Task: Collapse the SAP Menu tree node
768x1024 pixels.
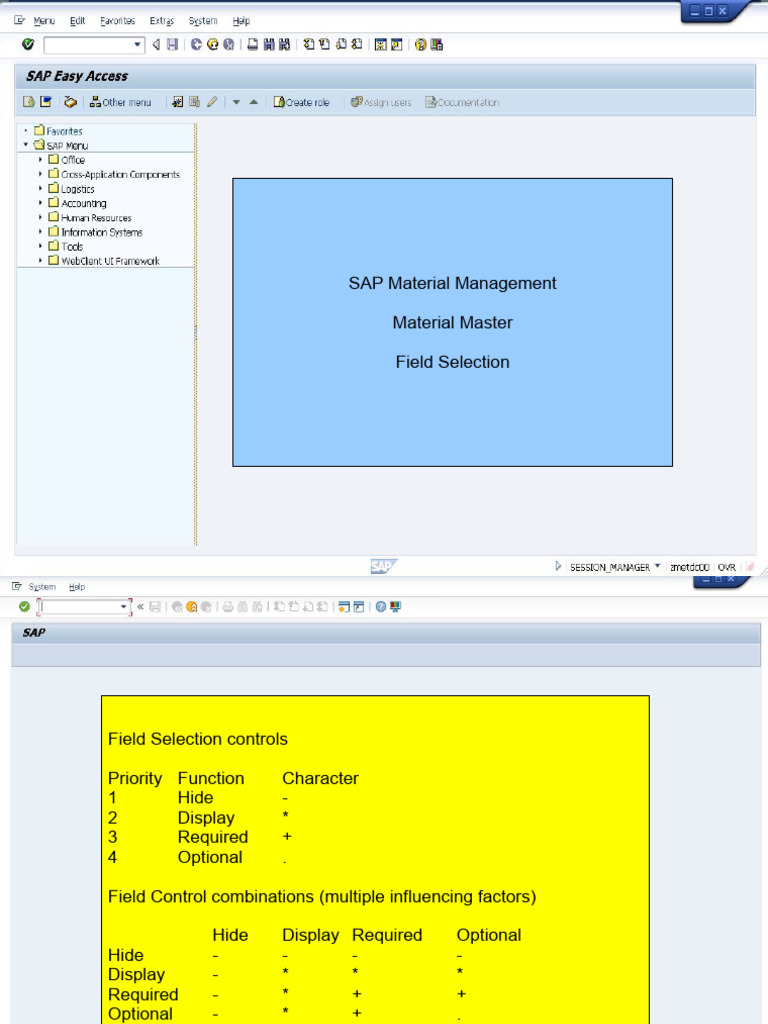Action: [x=26, y=144]
